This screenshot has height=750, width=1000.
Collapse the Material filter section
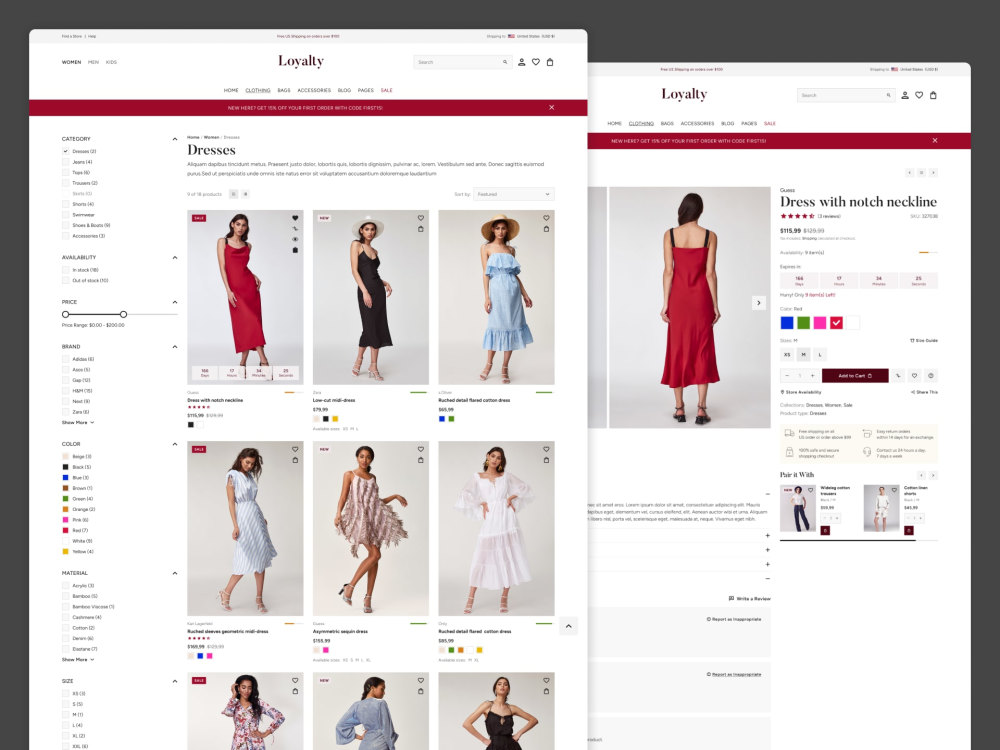pos(175,573)
